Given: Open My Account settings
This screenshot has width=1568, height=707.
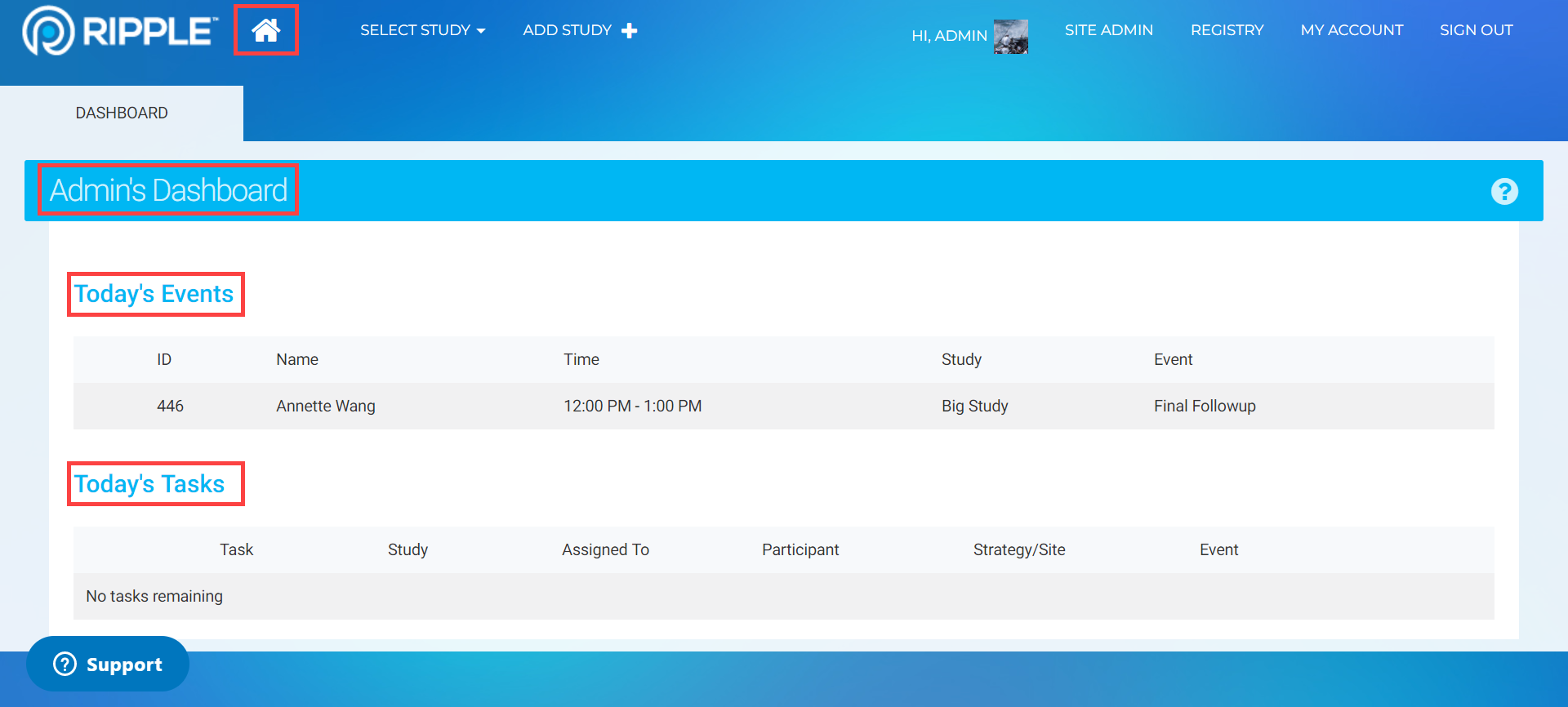Looking at the screenshot, I should pos(1352,30).
